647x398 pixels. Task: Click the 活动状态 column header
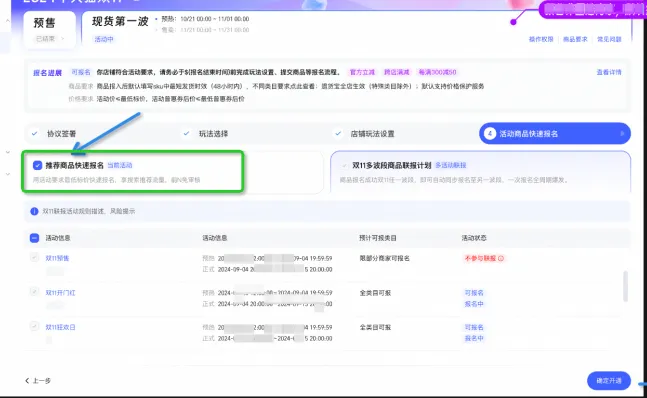click(474, 238)
